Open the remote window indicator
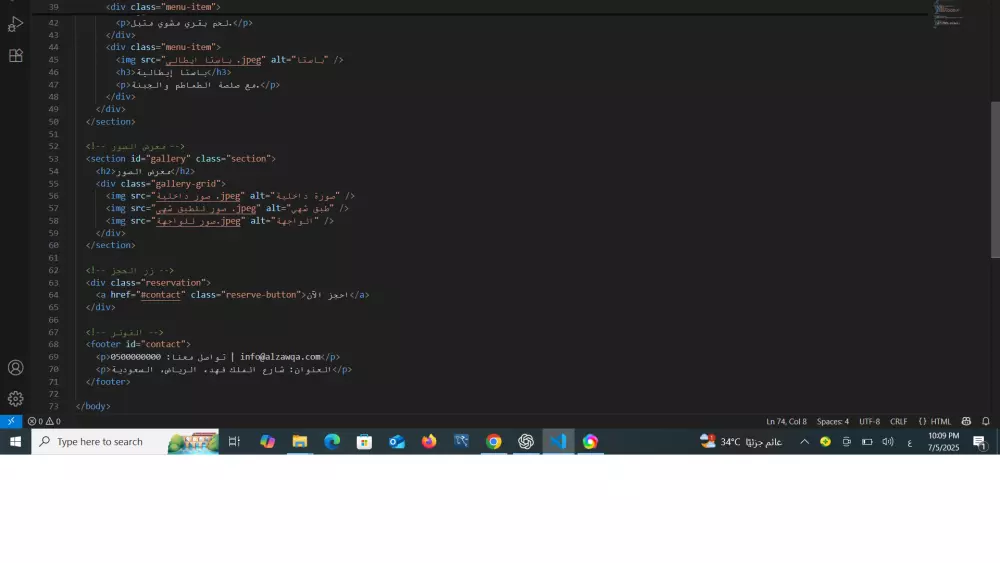This screenshot has width=1000, height=563. tap(11, 421)
